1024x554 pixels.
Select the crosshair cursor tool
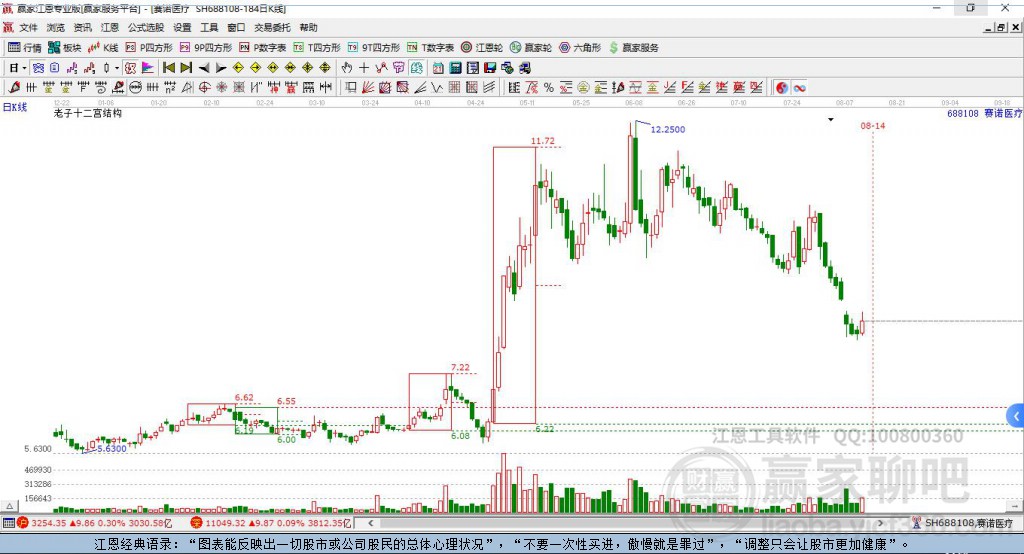(x=364, y=68)
